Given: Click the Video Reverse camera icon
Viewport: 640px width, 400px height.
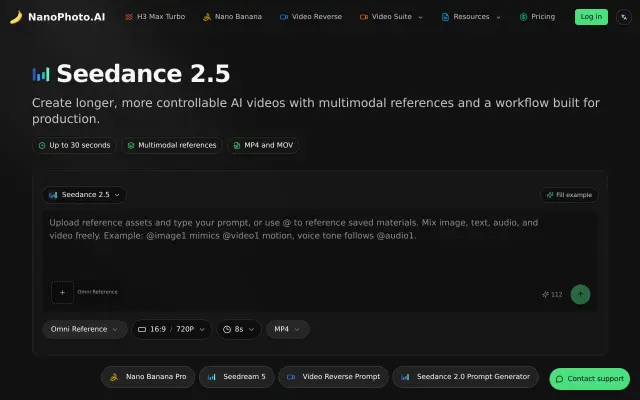Looking at the screenshot, I should pos(284,17).
